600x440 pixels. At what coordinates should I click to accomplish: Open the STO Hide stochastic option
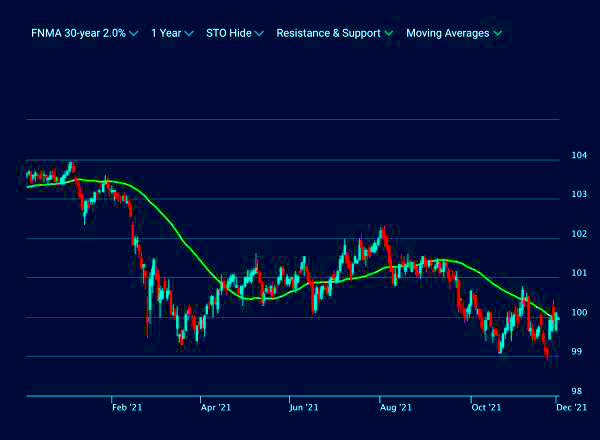click(x=228, y=33)
